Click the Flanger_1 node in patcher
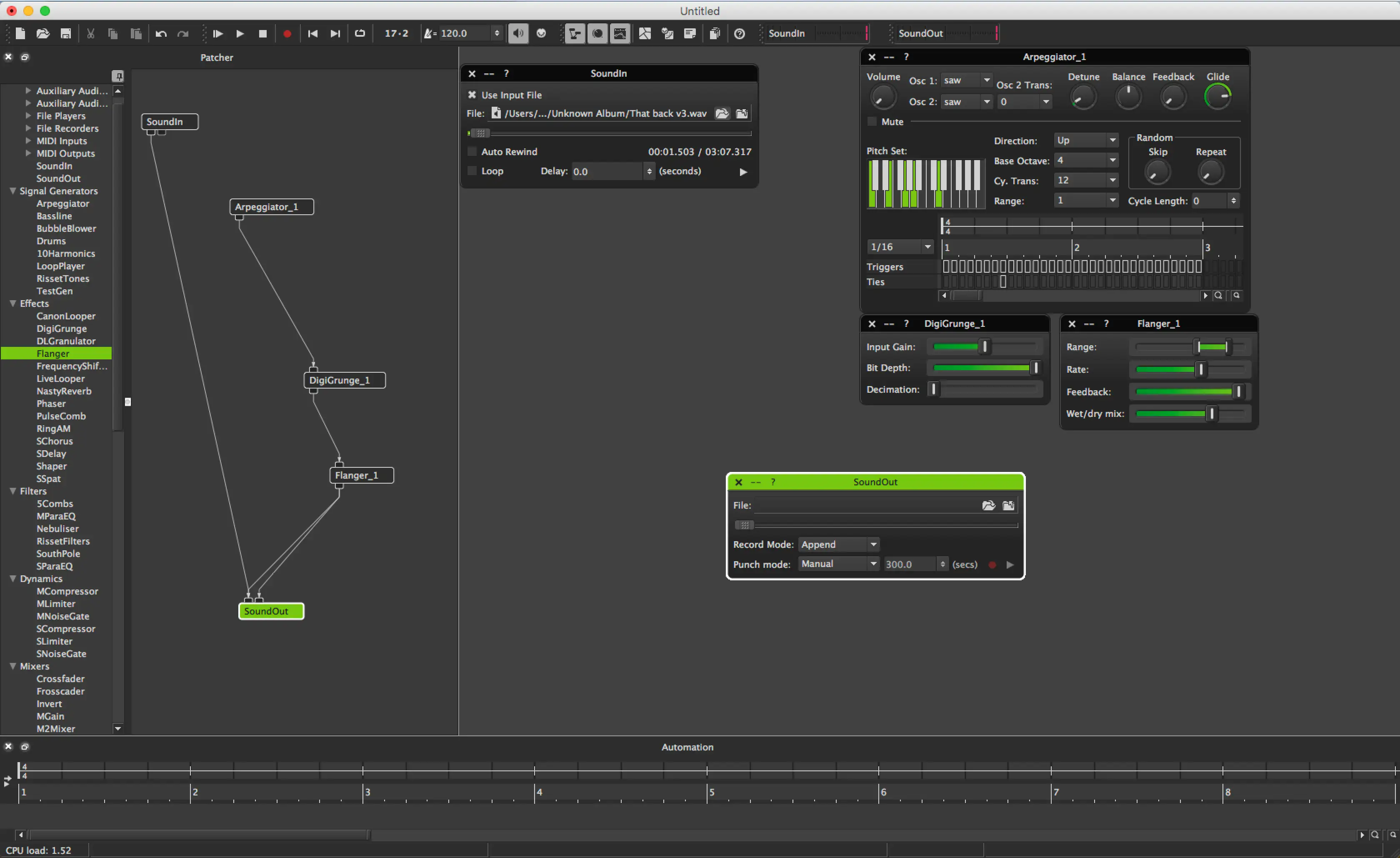The height and width of the screenshot is (858, 1400). point(361,475)
